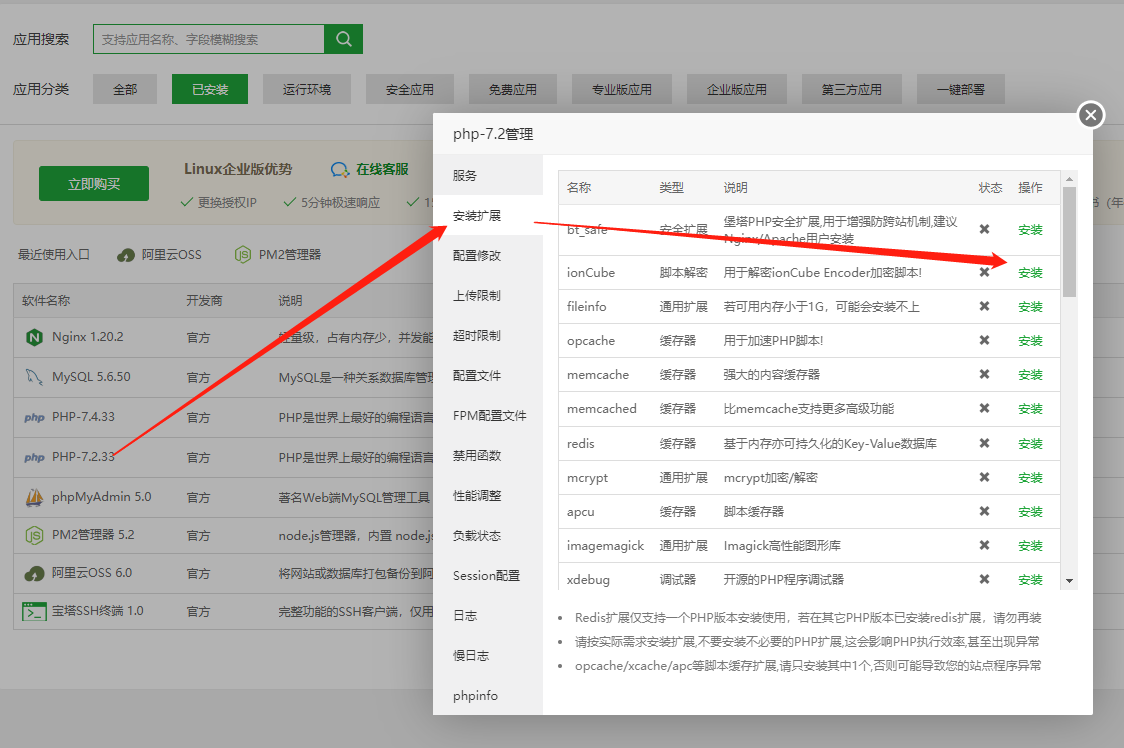Screen dimensions: 1124x748
Task: Click the 名称 column header in dialog
Action: [x=578, y=187]
